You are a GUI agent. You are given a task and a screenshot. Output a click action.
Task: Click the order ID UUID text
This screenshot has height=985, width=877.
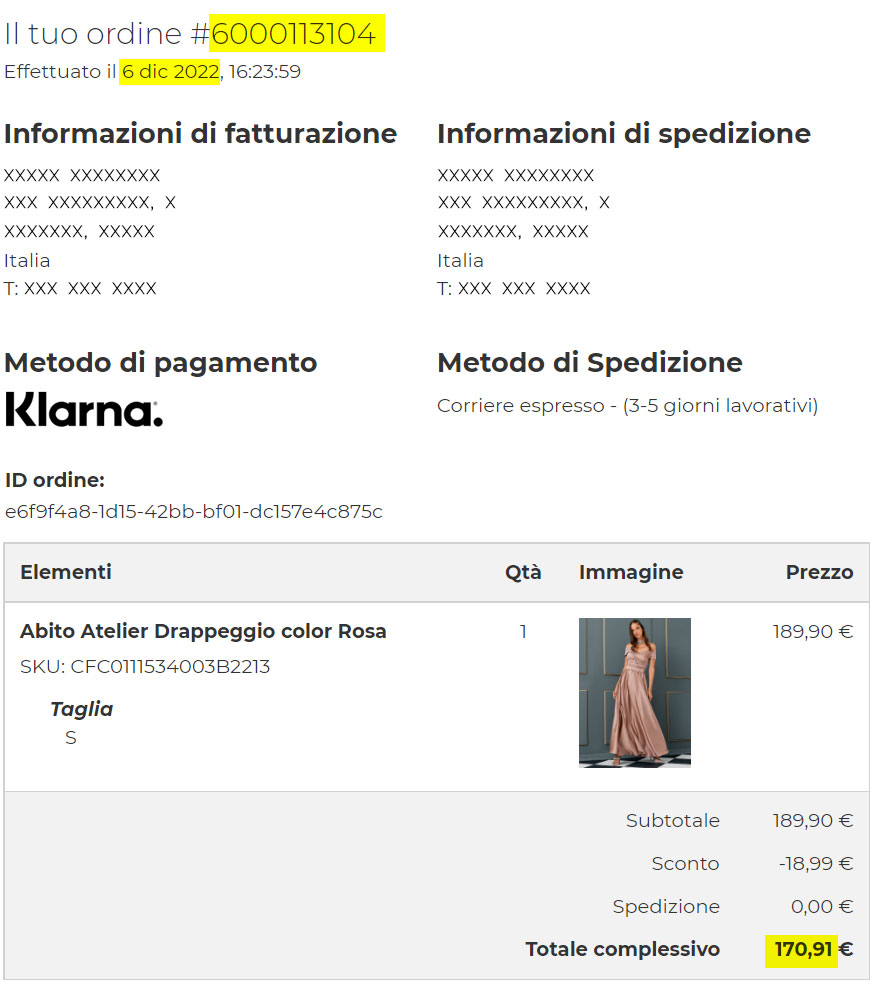coord(193,511)
